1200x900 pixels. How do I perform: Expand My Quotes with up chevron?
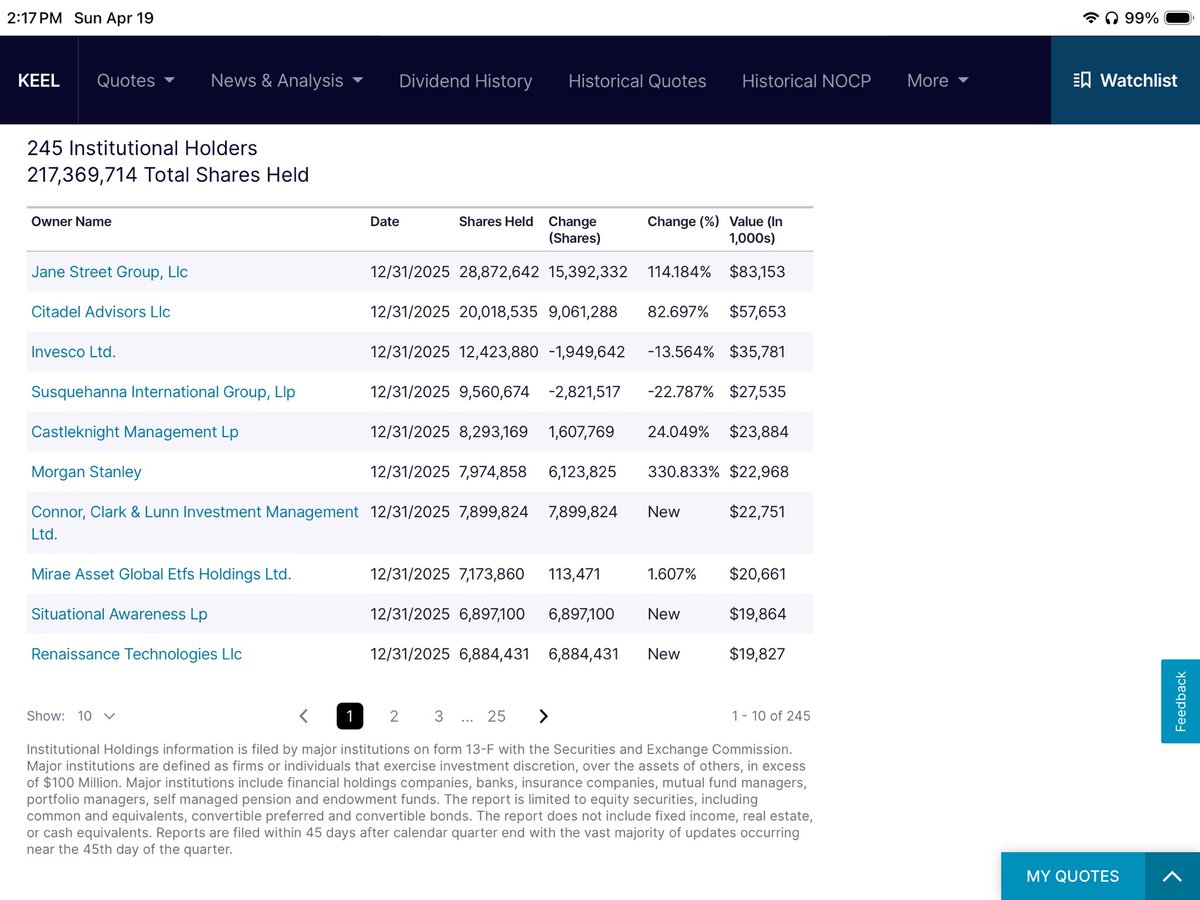pos(1172,876)
